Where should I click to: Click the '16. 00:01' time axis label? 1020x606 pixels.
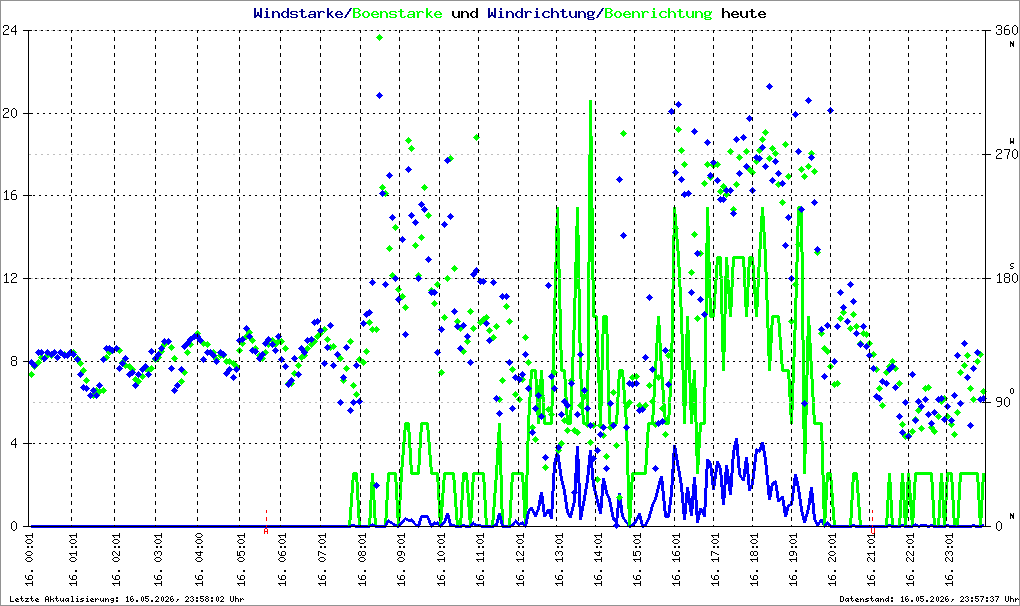coord(30,560)
